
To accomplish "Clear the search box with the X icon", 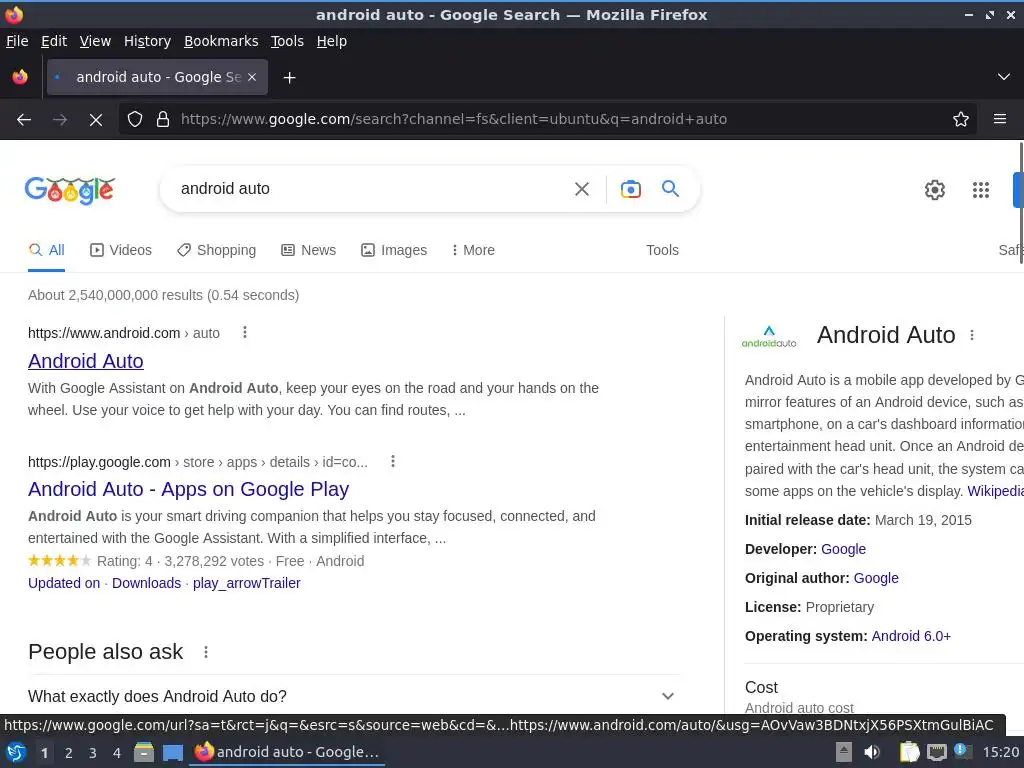I will point(581,189).
